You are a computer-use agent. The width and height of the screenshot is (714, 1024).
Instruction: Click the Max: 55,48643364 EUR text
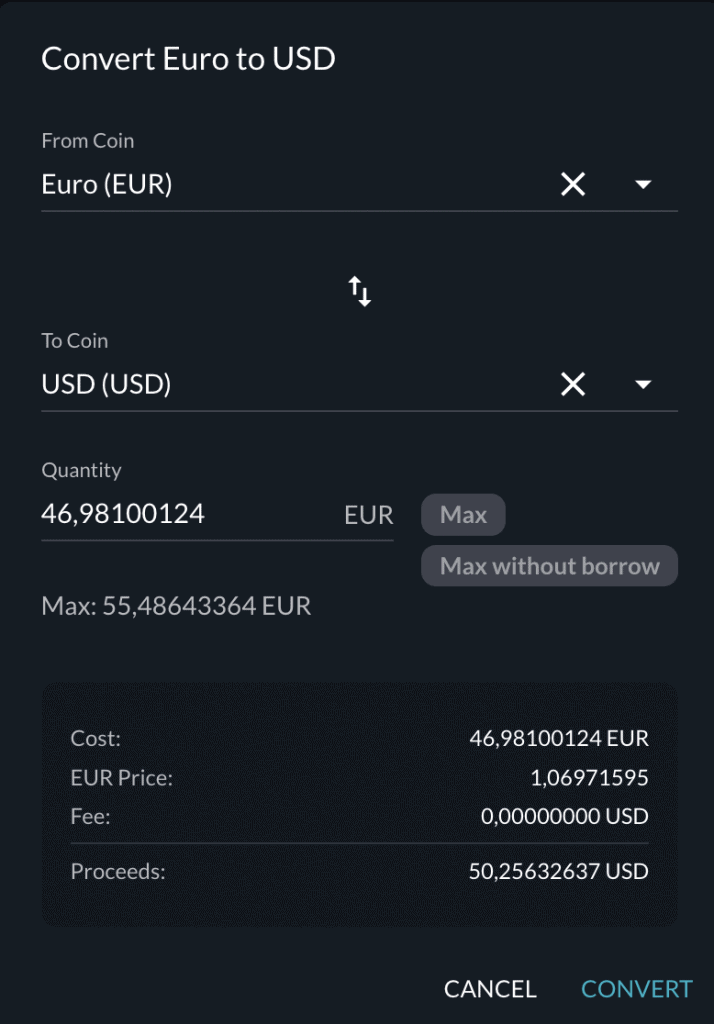coord(176,606)
